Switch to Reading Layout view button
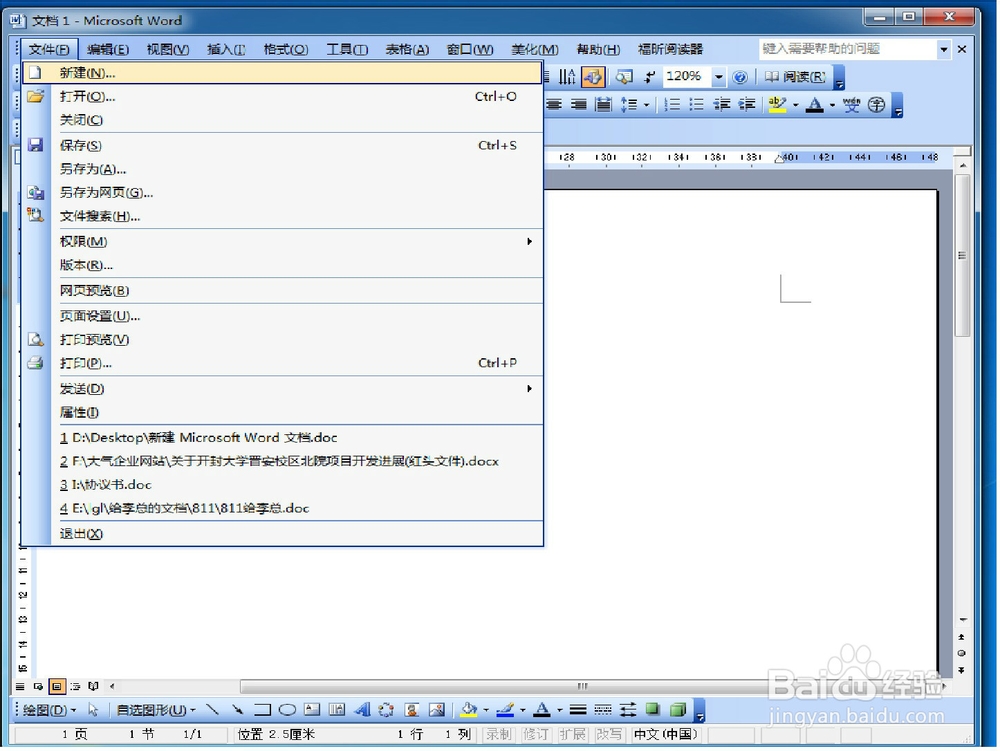This screenshot has height=751, width=1000. [93, 686]
